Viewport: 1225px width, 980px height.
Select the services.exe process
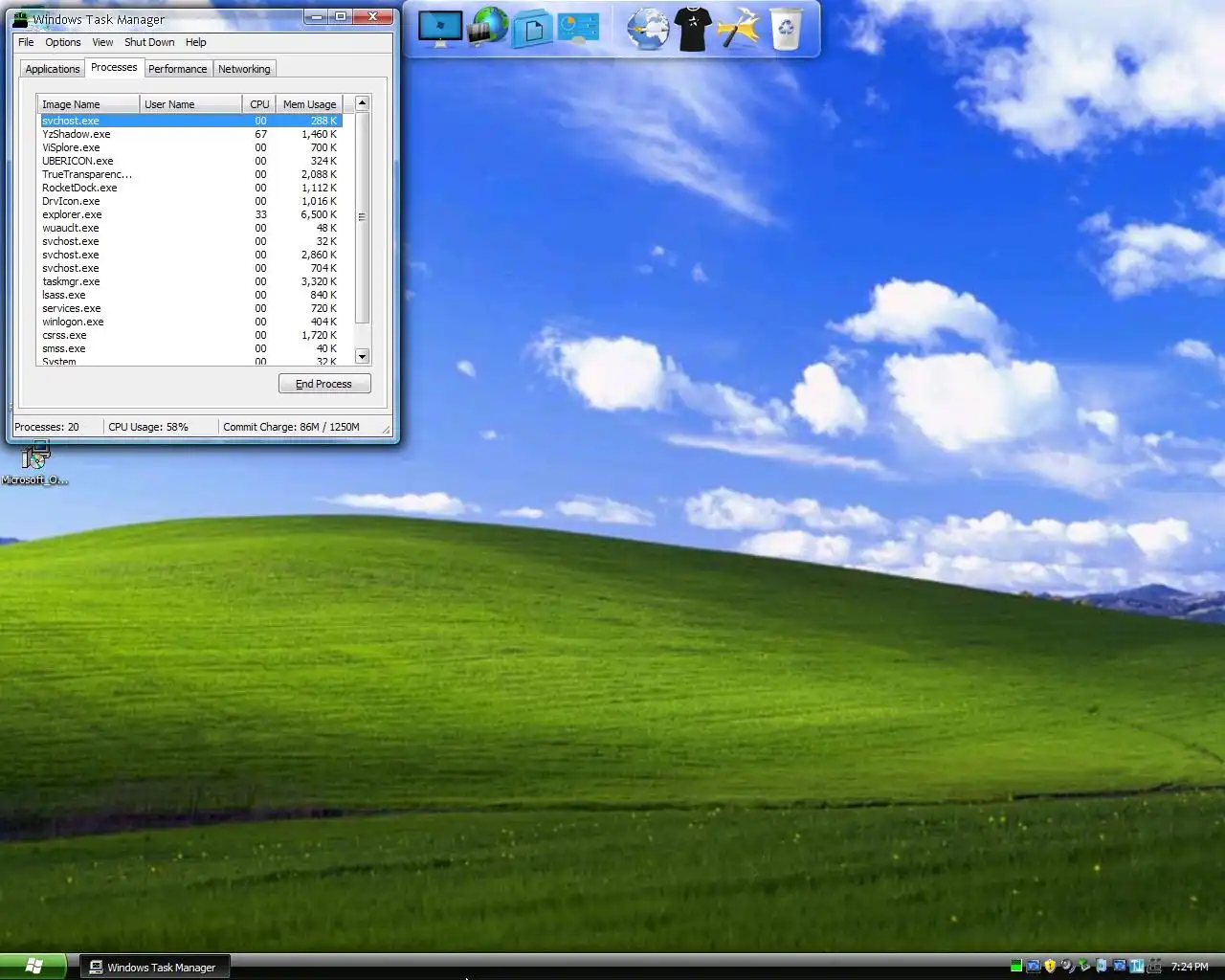click(x=190, y=308)
